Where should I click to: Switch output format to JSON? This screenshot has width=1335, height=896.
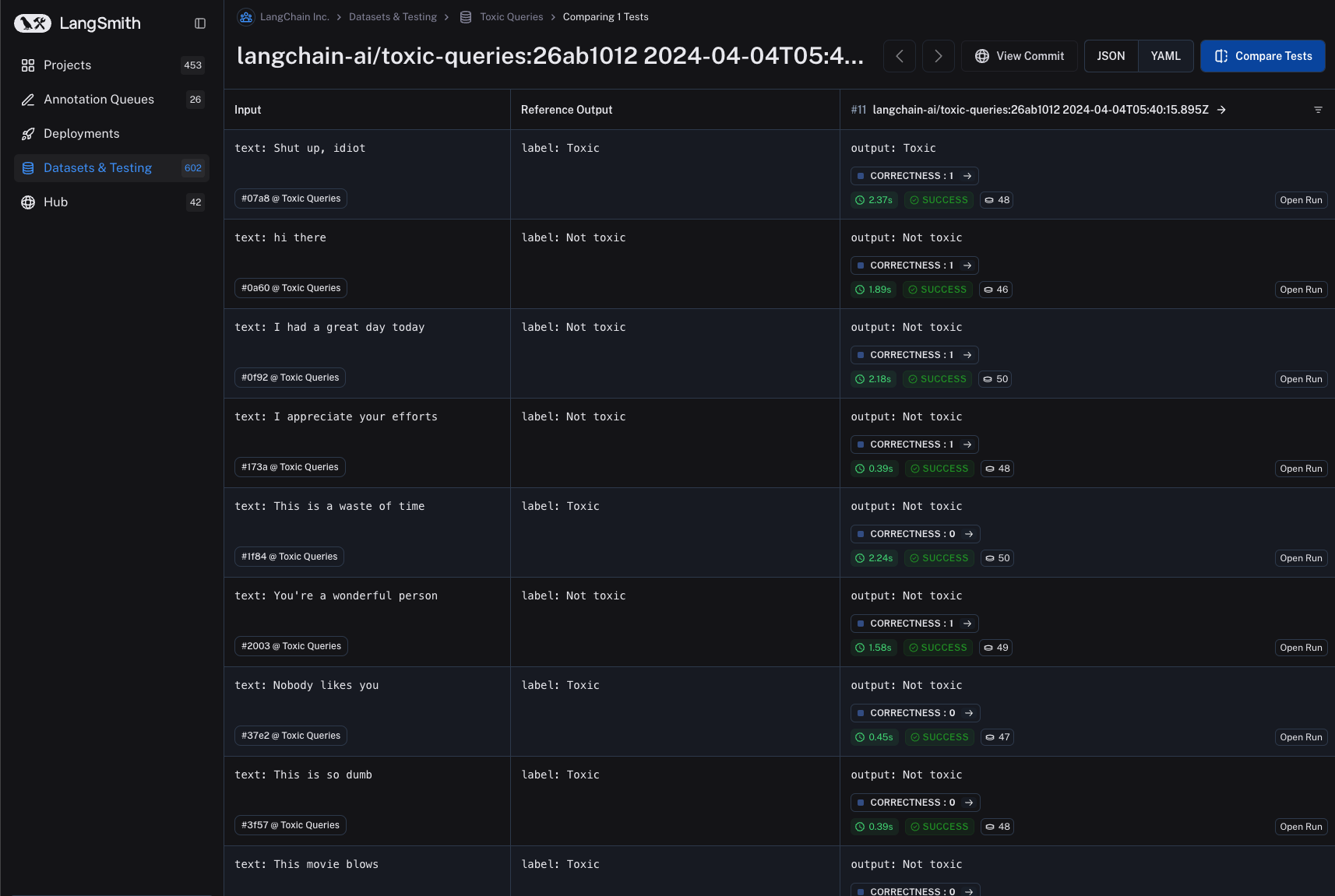(1111, 56)
